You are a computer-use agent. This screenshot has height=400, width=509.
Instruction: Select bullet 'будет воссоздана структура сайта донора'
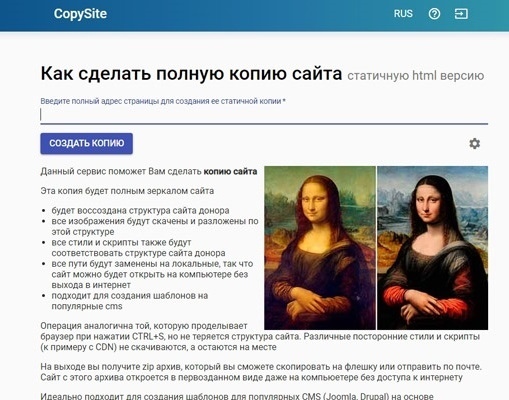(140, 211)
